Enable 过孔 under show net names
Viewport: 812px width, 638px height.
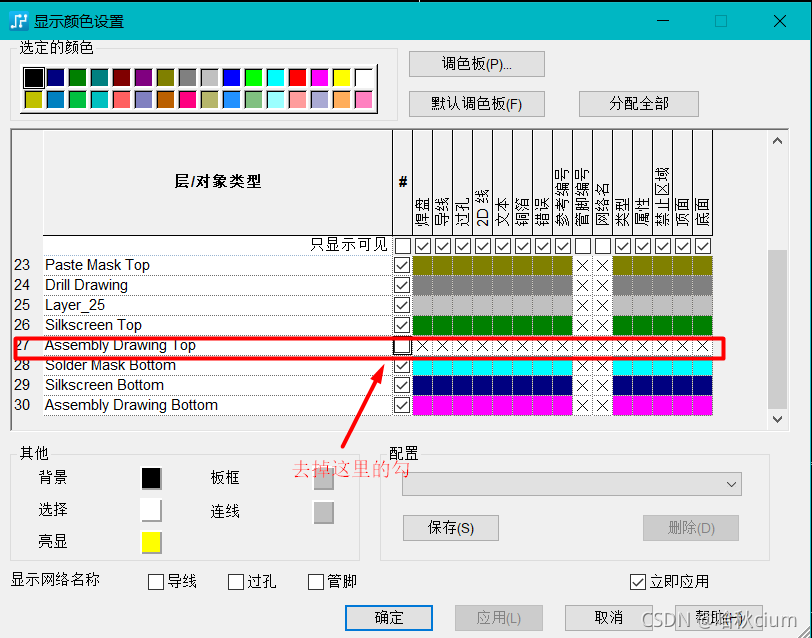pos(236,582)
